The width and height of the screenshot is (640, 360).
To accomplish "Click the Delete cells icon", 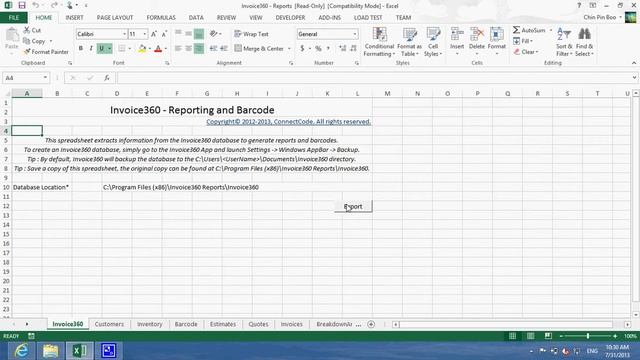I will click(x=476, y=35).
